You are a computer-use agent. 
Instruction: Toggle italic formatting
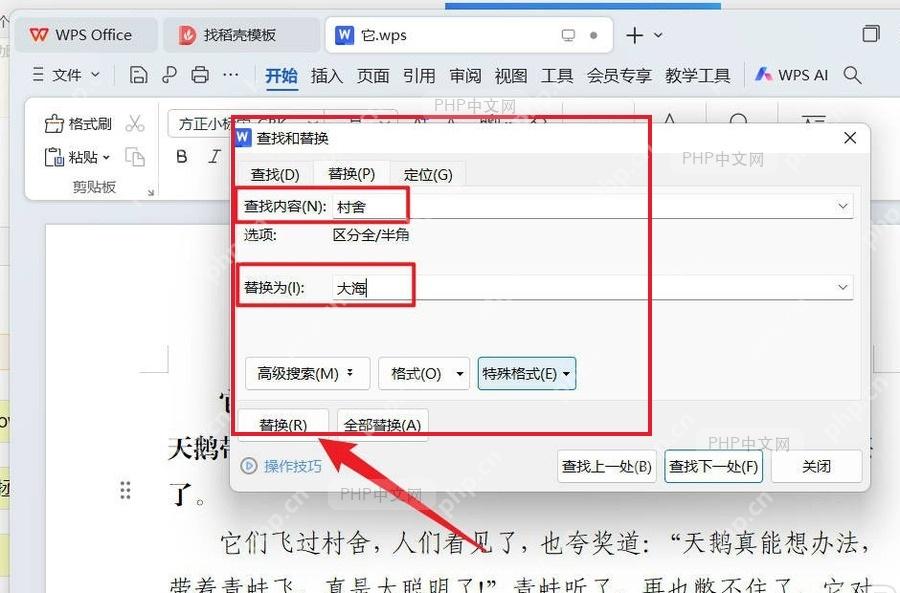215,156
